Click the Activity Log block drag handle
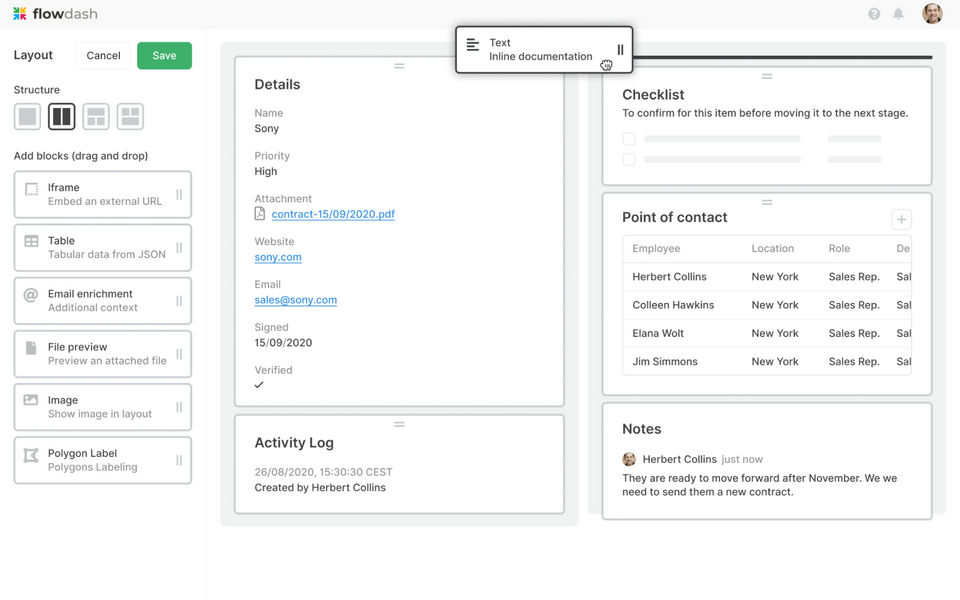This screenshot has width=960, height=600. tap(399, 424)
